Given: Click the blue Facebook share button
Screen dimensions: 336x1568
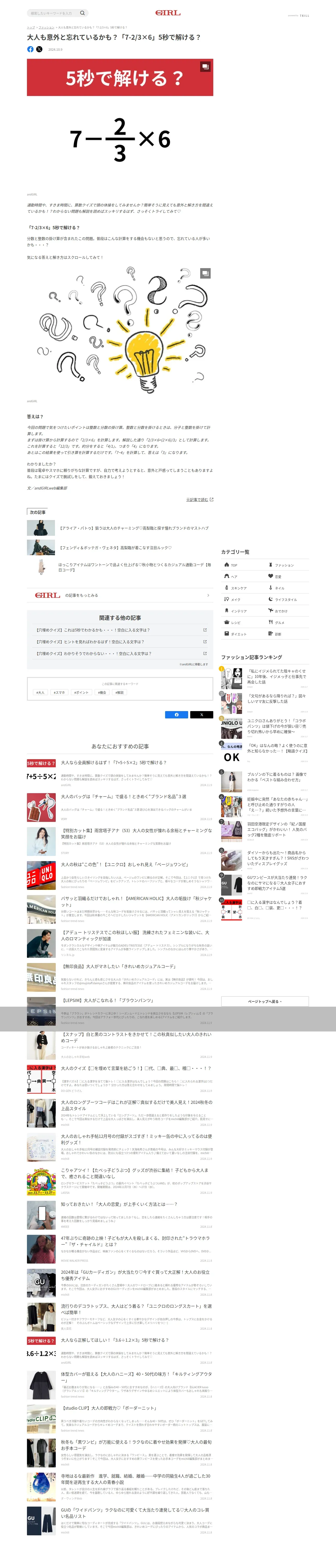Looking at the screenshot, I should [x=177, y=714].
